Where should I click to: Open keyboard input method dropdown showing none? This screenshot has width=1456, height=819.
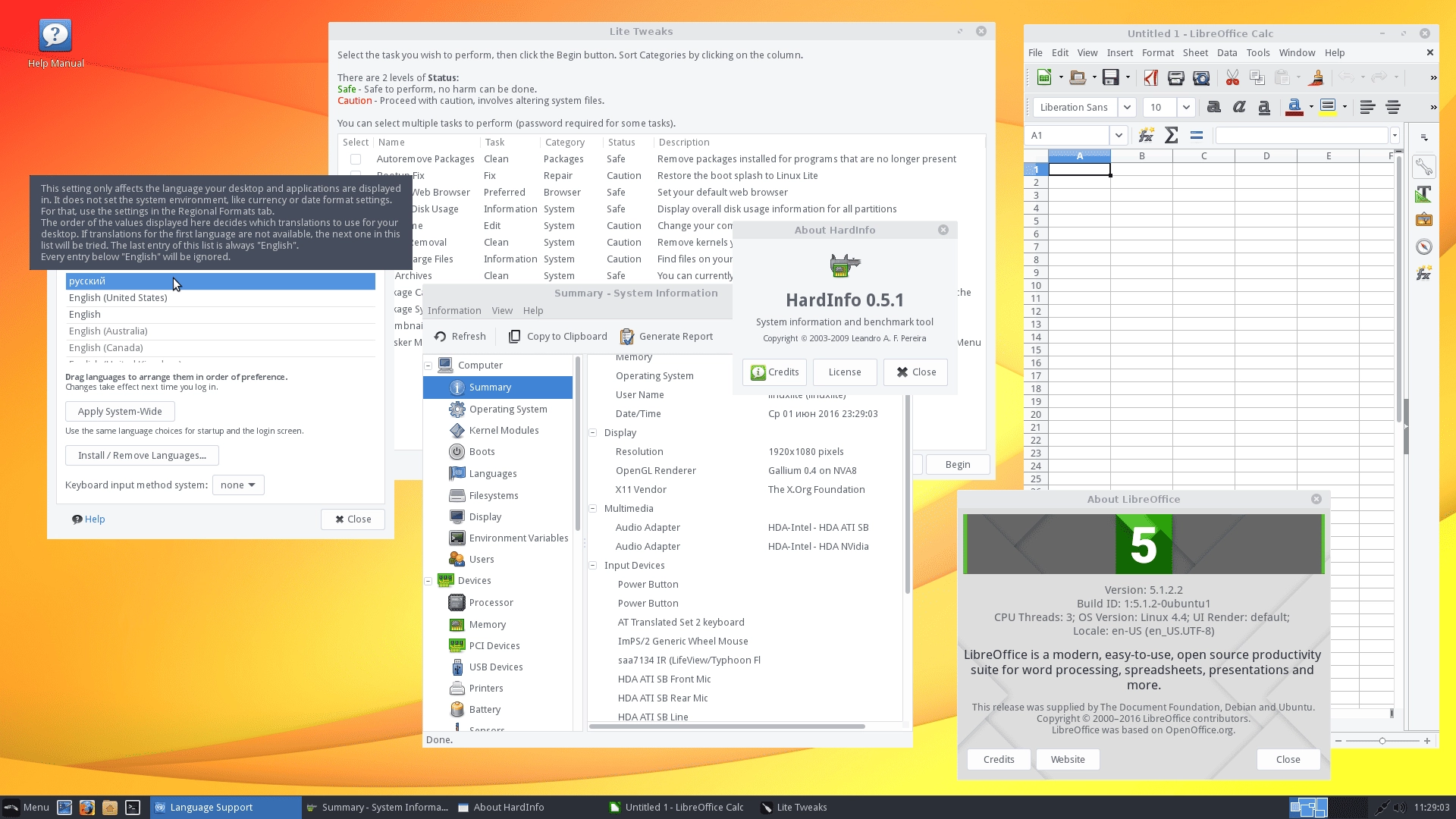pyautogui.click(x=238, y=485)
